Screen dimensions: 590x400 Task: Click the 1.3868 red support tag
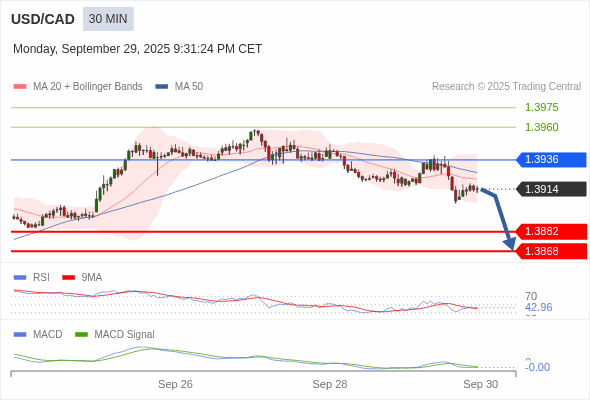click(x=551, y=251)
